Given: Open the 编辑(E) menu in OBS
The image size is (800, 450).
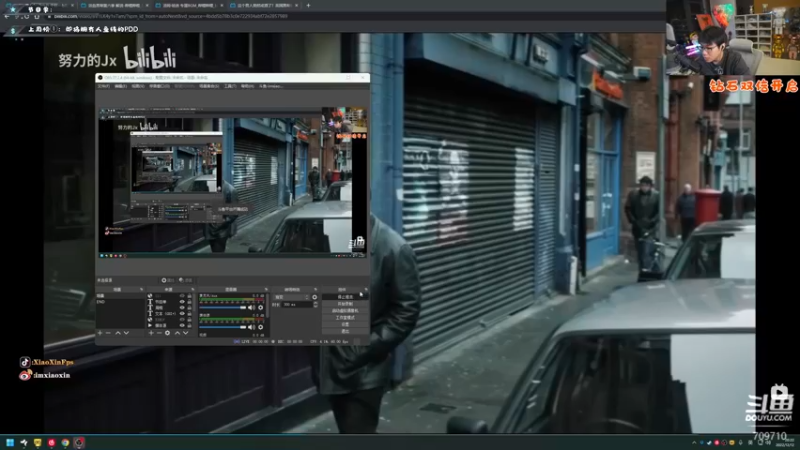Looking at the screenshot, I should 121,86.
